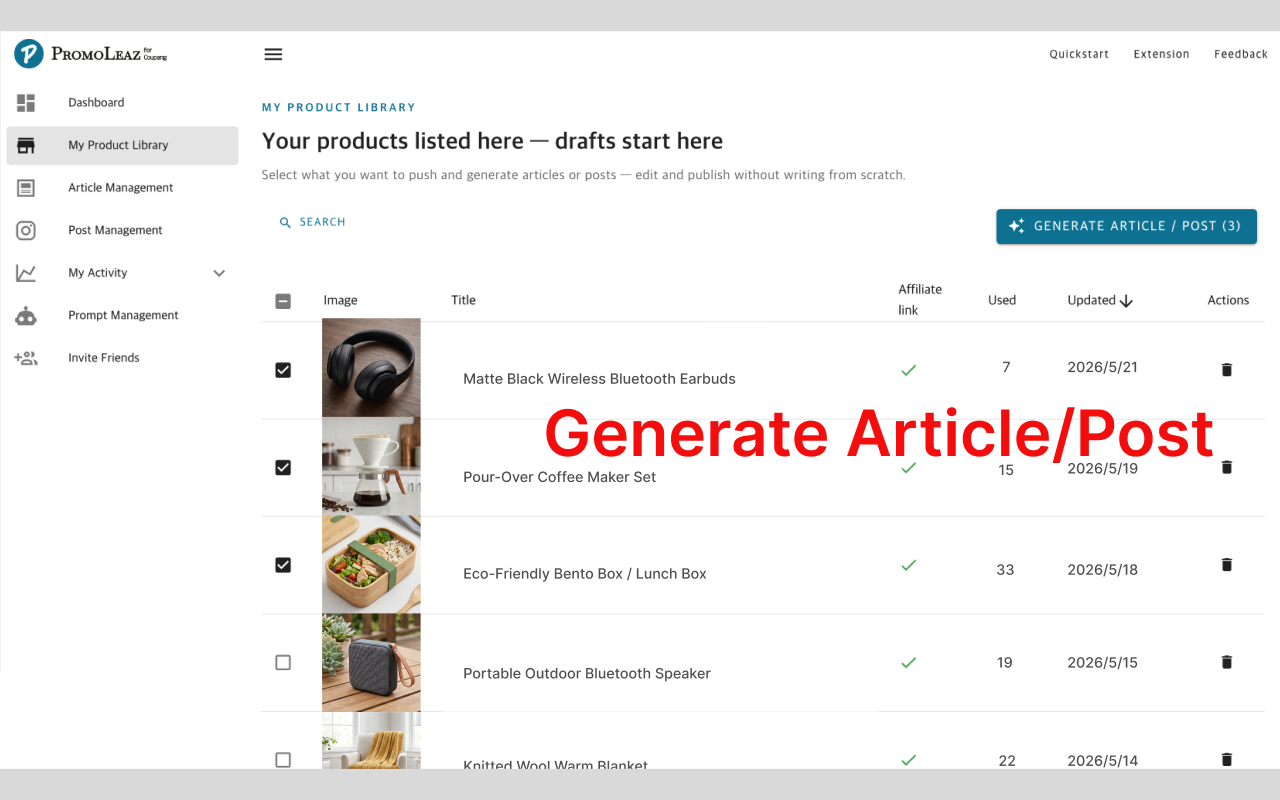The image size is (1280, 800).
Task: Click Generate Article / Post (3) button
Action: (x=1126, y=226)
